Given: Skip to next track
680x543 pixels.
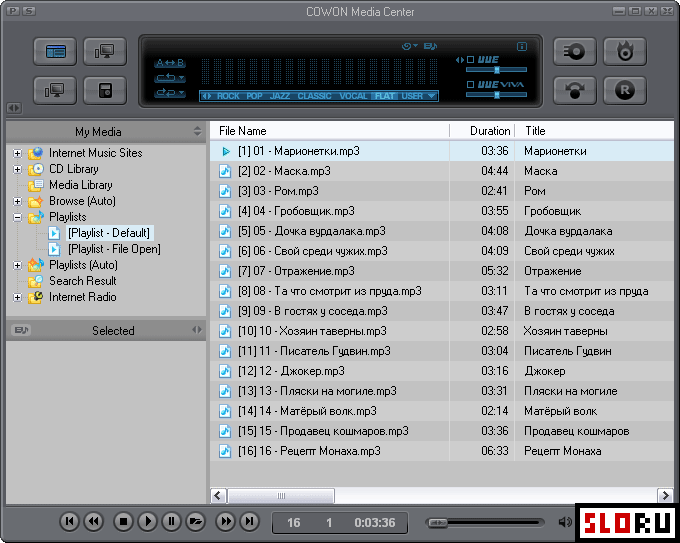Looking at the screenshot, I should click(x=249, y=521).
